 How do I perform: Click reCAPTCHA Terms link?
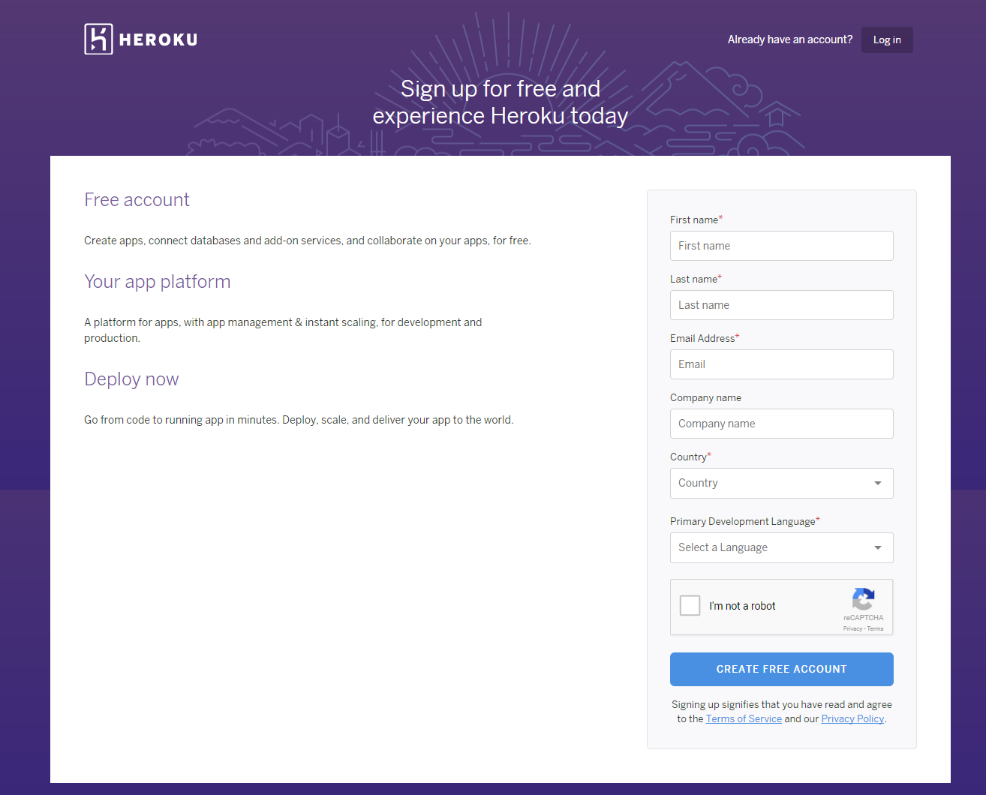click(x=875, y=628)
